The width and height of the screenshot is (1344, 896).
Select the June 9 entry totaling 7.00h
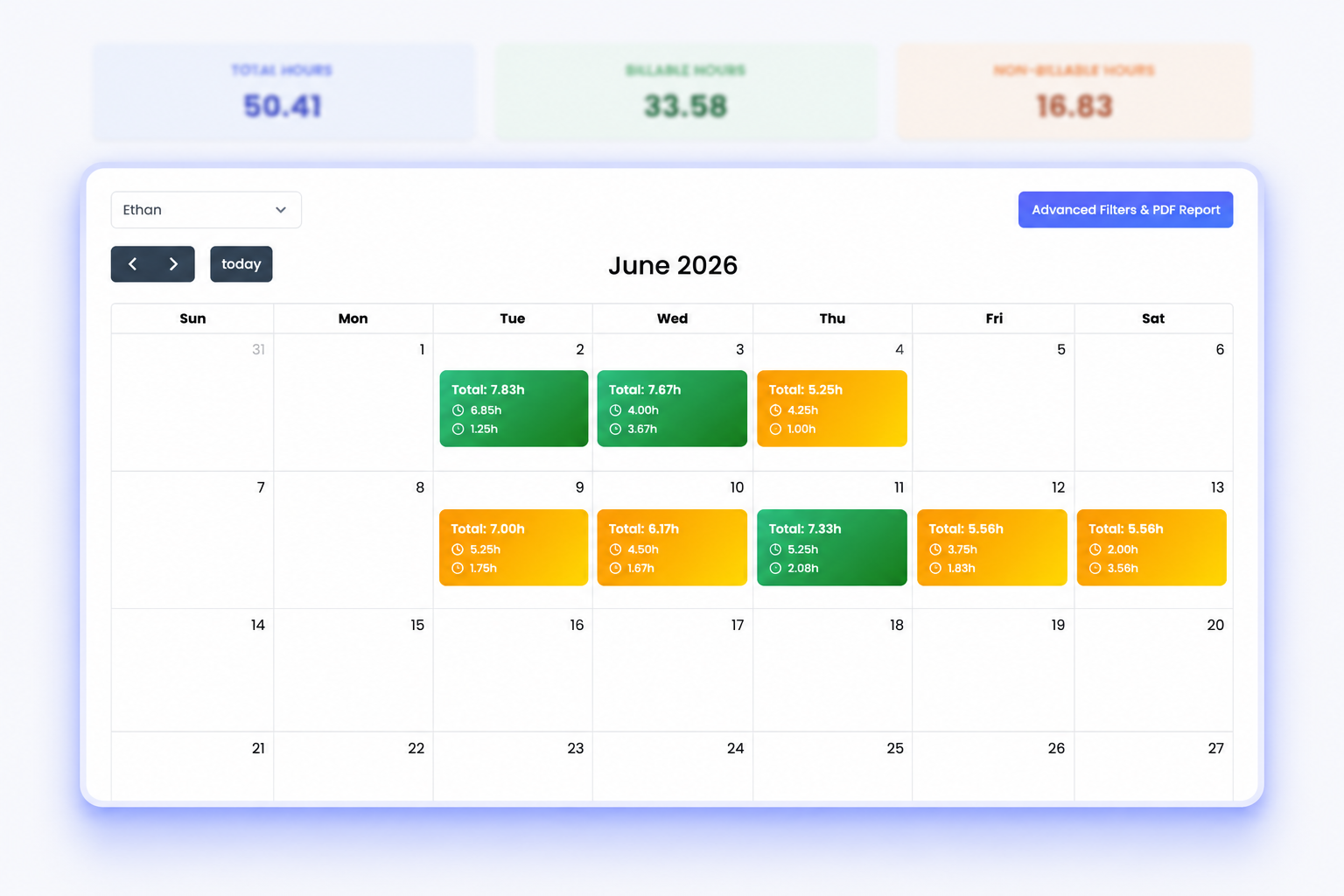[x=514, y=548]
